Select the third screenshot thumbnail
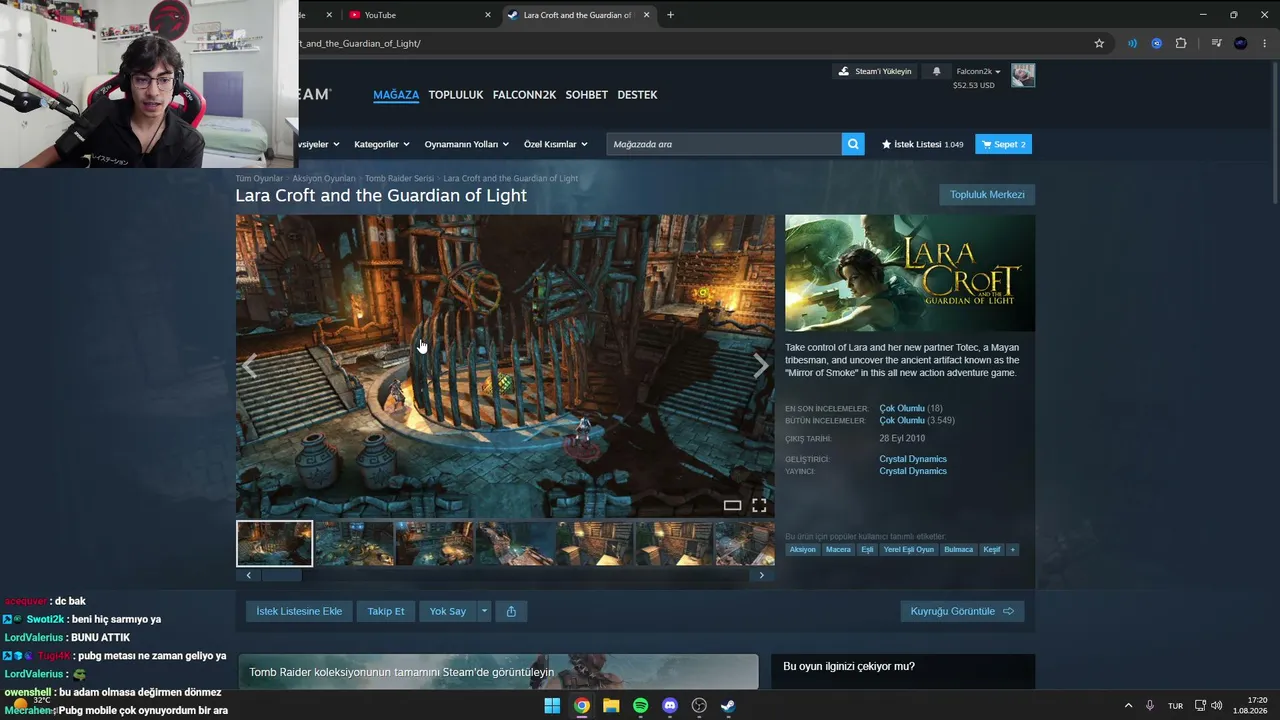 point(434,543)
